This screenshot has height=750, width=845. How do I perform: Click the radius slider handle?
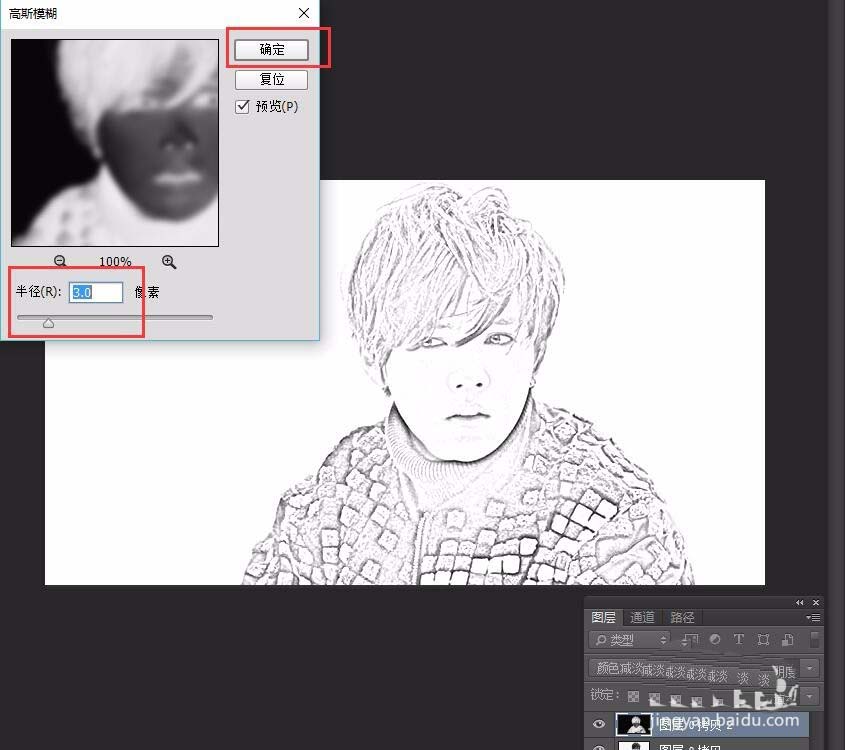(48, 322)
